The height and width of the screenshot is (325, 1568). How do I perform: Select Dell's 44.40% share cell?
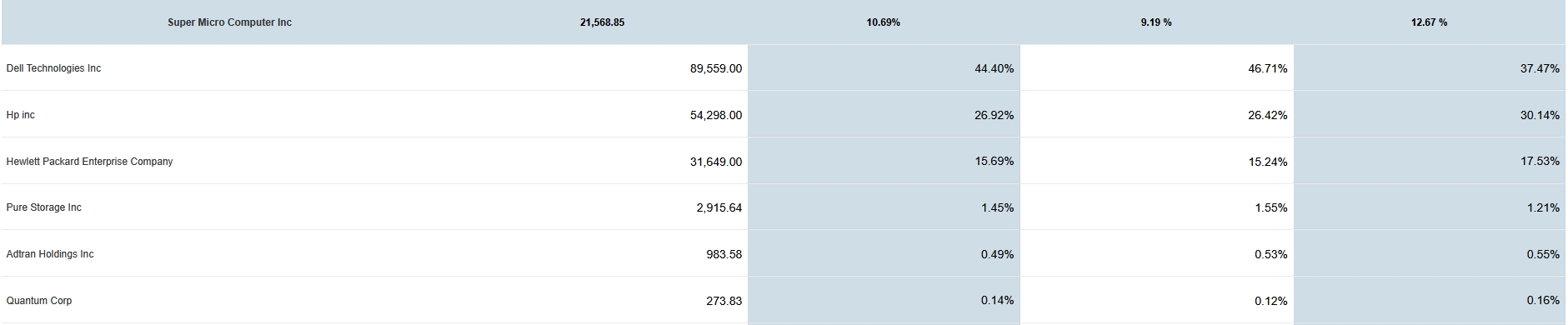[x=994, y=68]
